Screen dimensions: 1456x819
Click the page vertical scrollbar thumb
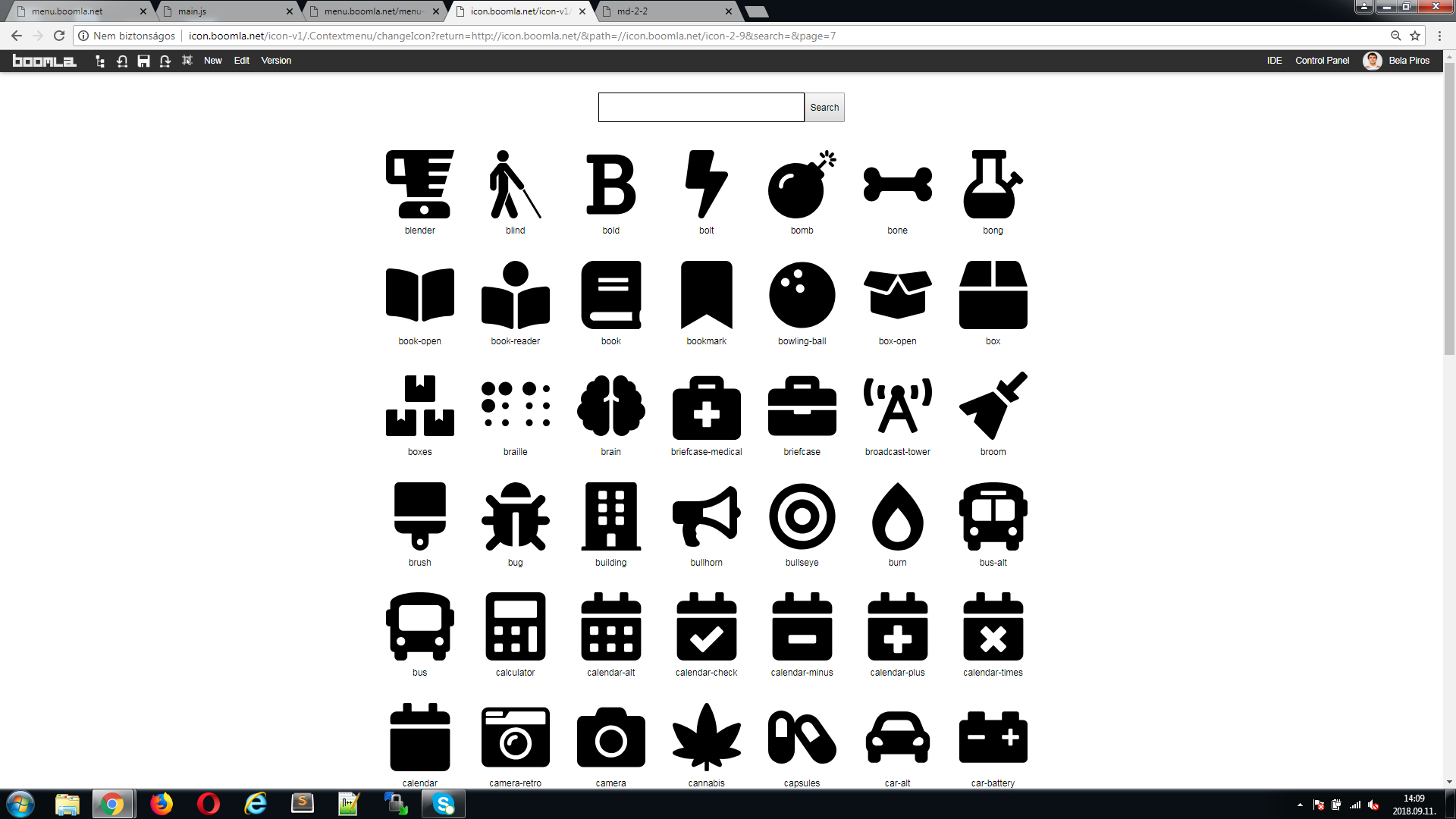coord(1449,209)
